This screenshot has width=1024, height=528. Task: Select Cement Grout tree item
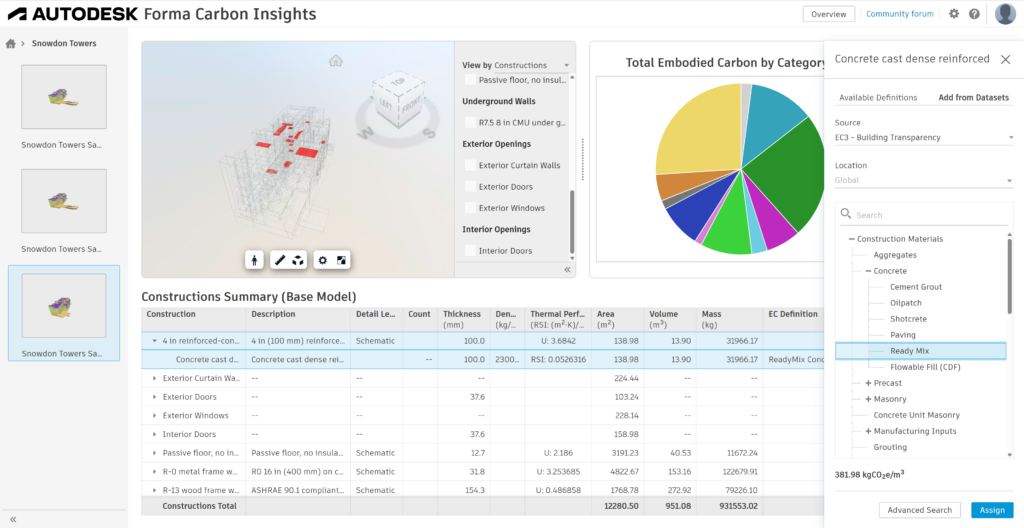tap(916, 287)
